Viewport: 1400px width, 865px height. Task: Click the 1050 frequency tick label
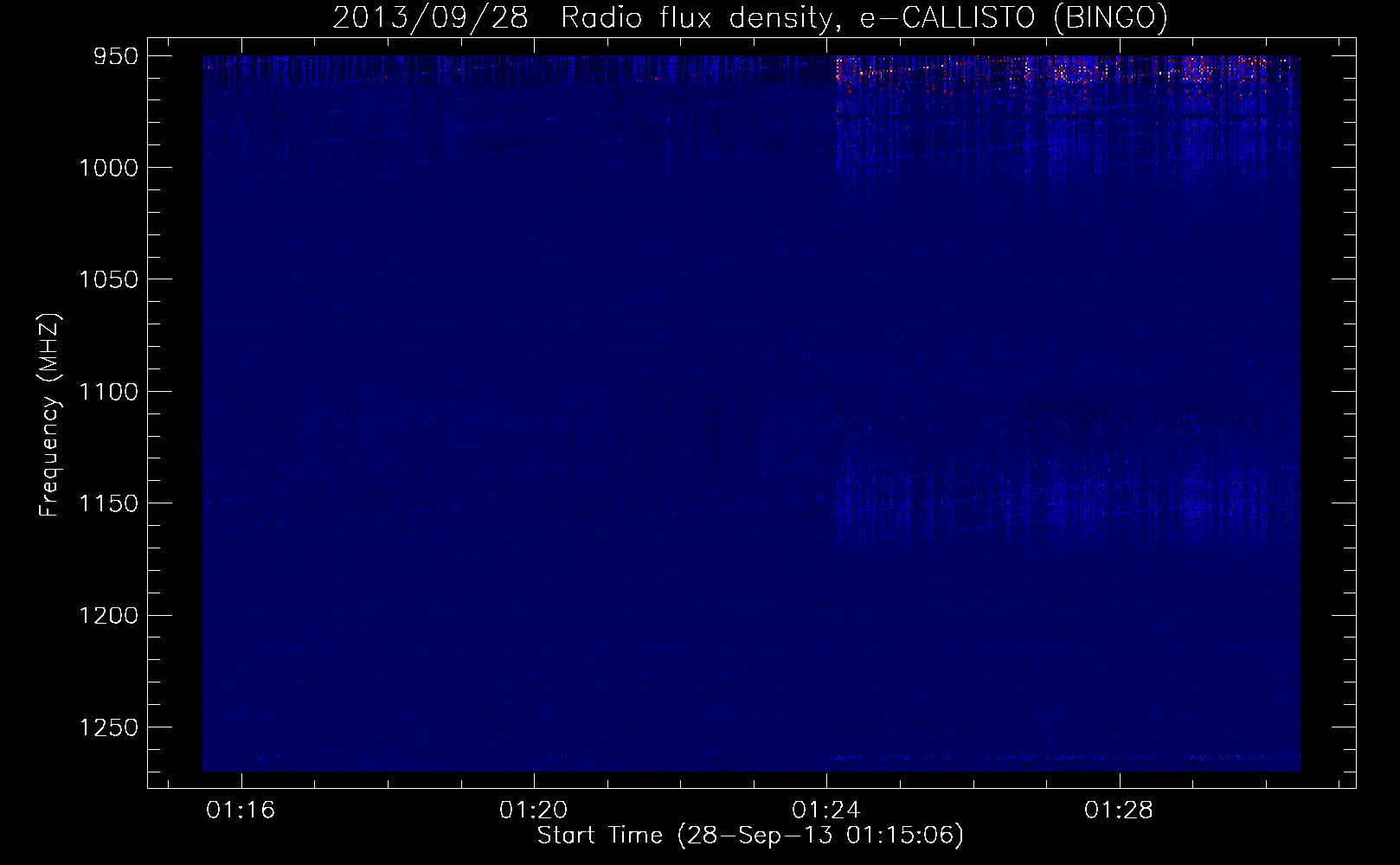click(108, 279)
